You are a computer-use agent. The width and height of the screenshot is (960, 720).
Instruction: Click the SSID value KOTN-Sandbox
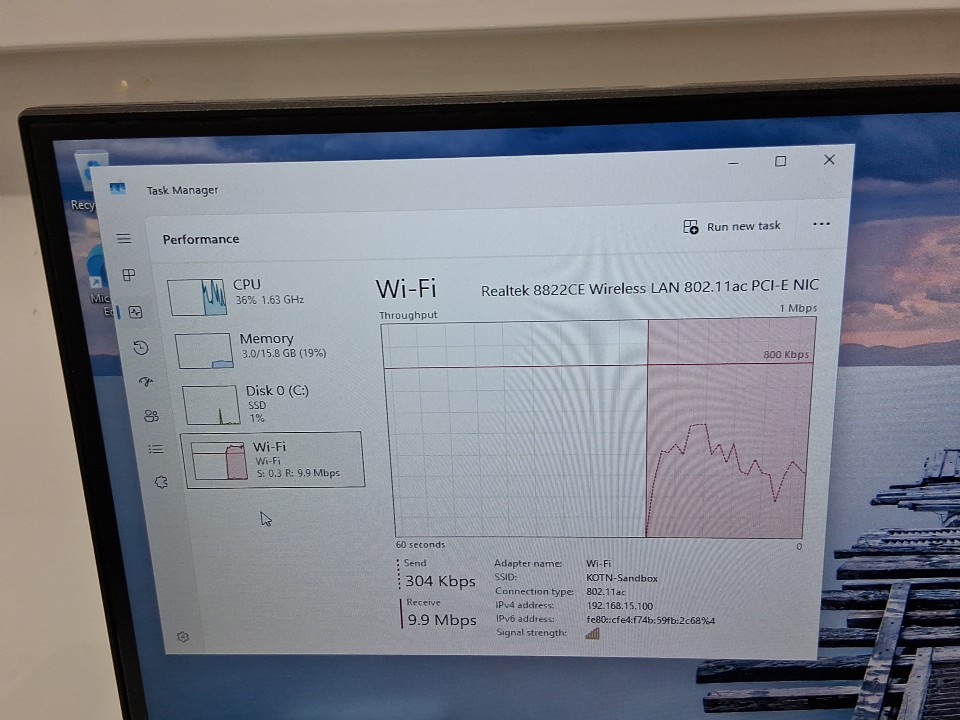(622, 578)
